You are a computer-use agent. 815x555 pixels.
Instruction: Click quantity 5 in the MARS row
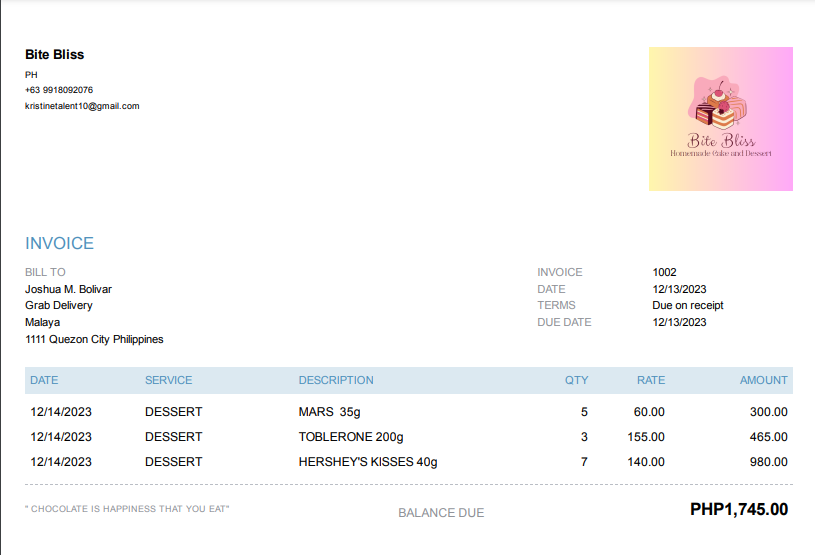(584, 412)
